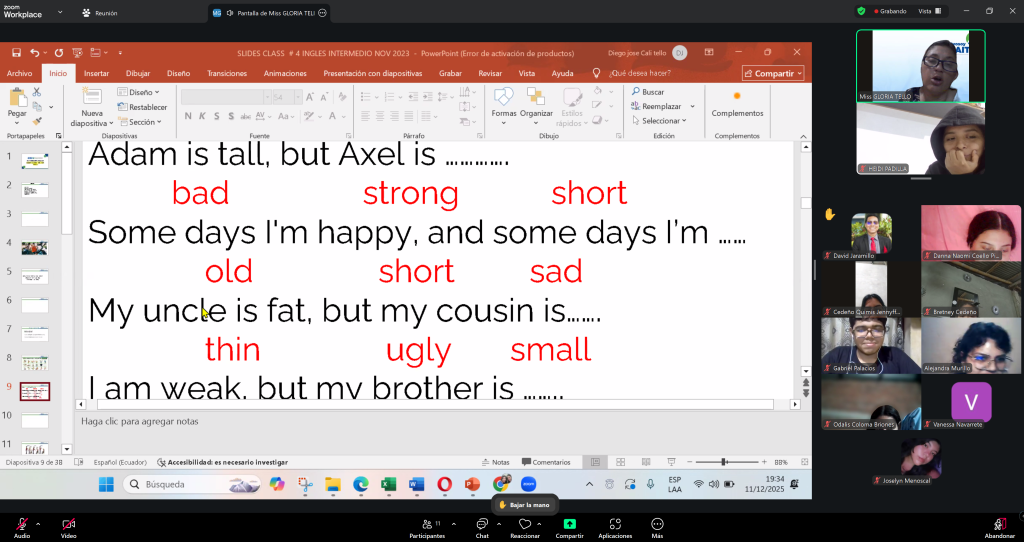The image size is (1024, 542).
Task: Open the Vista view dropdown
Action: [x=929, y=11]
